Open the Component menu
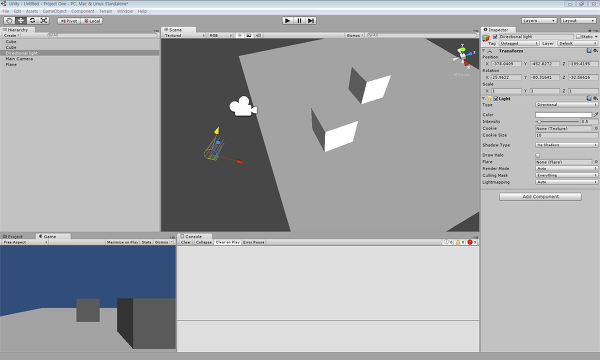 [83, 11]
